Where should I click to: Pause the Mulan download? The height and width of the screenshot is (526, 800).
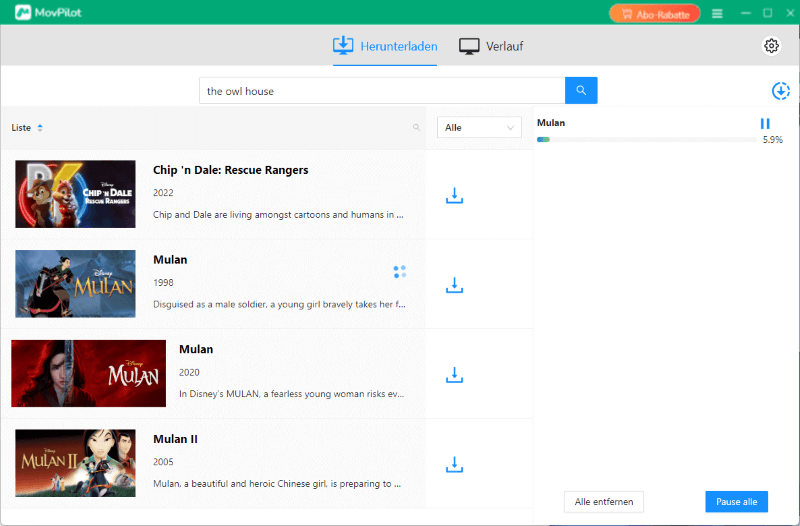pos(765,123)
